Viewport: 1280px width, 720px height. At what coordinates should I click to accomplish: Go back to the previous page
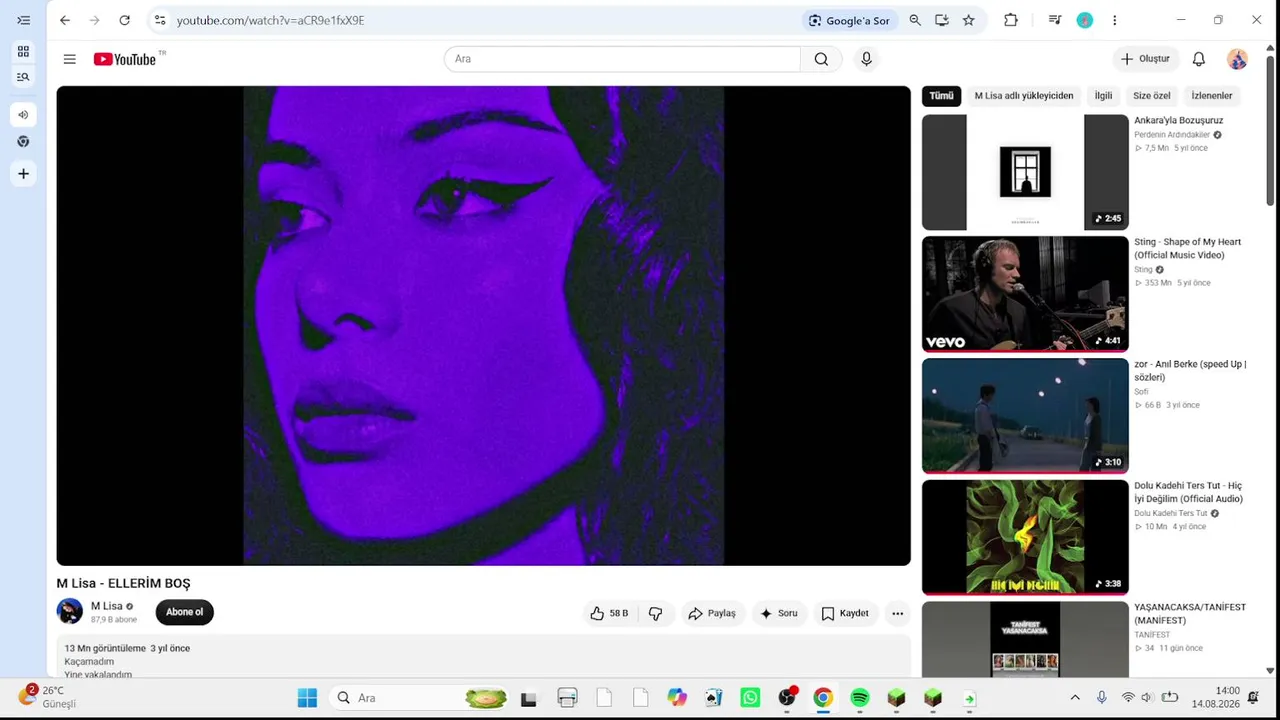pyautogui.click(x=65, y=20)
